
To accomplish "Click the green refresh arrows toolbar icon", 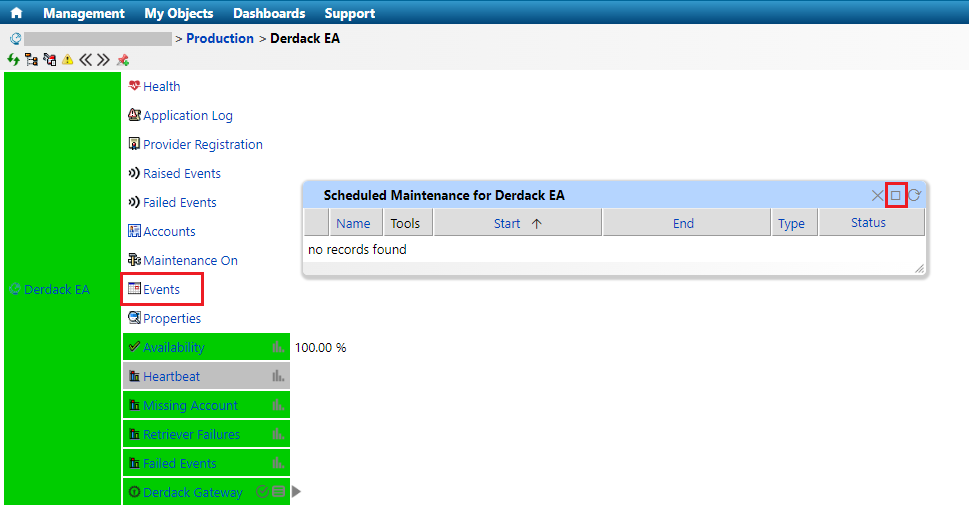I will point(14,60).
